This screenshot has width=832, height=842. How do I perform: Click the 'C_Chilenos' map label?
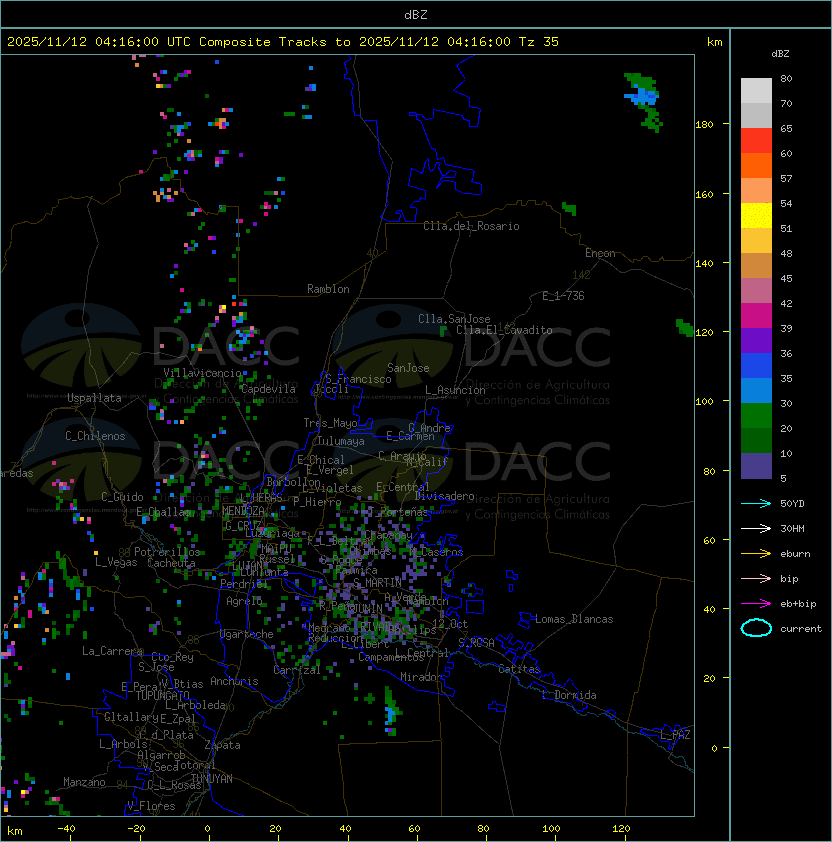coord(95,436)
